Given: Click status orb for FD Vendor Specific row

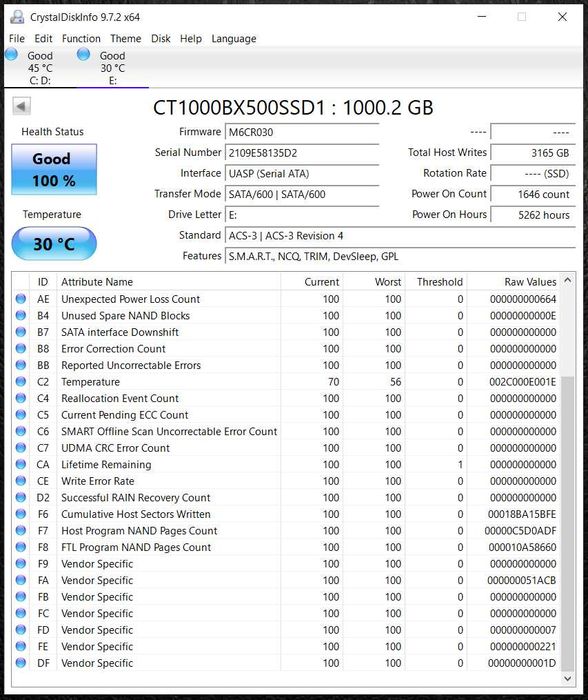Looking at the screenshot, I should click(x=21, y=629).
